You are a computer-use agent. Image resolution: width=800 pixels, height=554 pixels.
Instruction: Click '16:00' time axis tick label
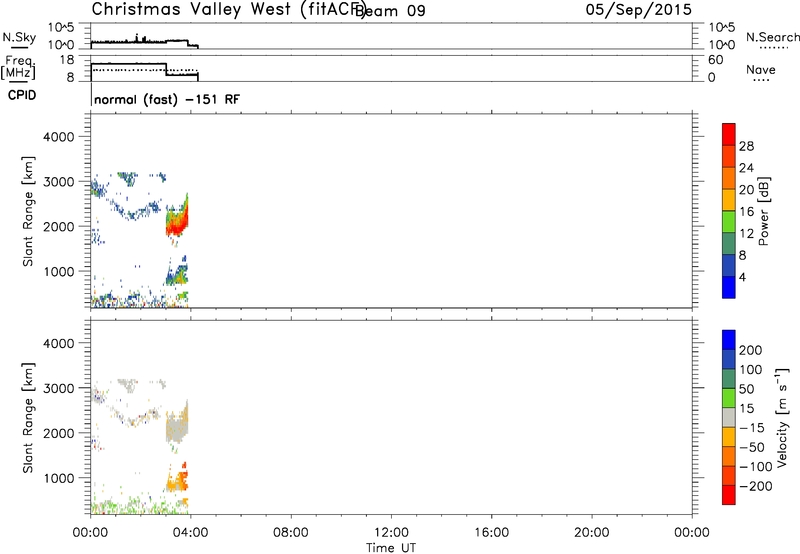coord(491,533)
